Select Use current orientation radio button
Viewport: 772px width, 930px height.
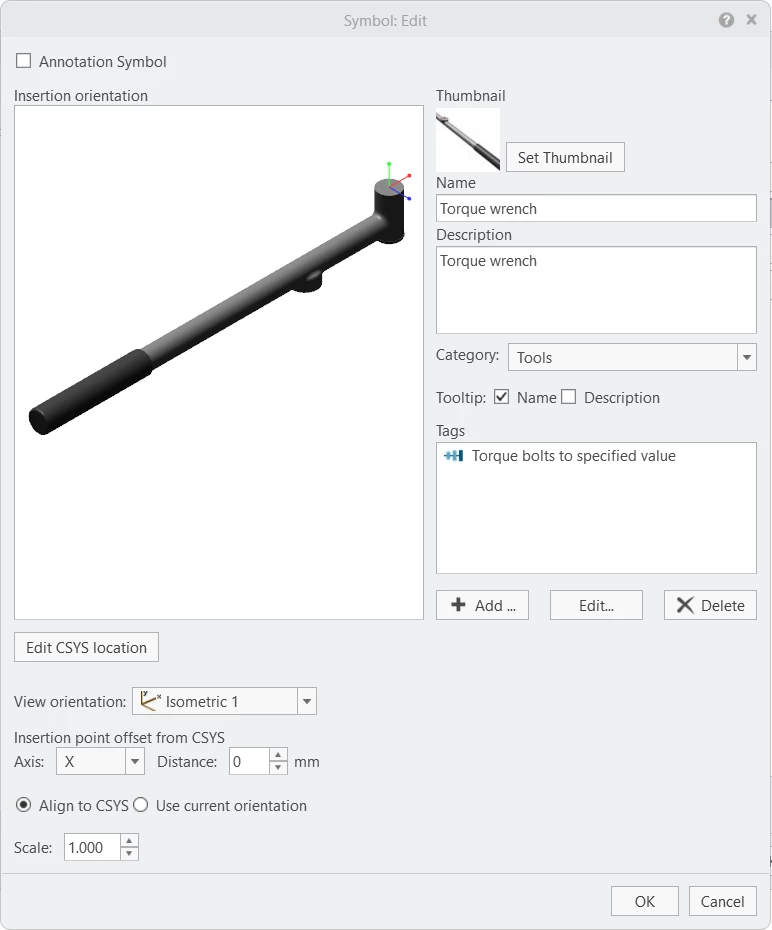[x=141, y=805]
